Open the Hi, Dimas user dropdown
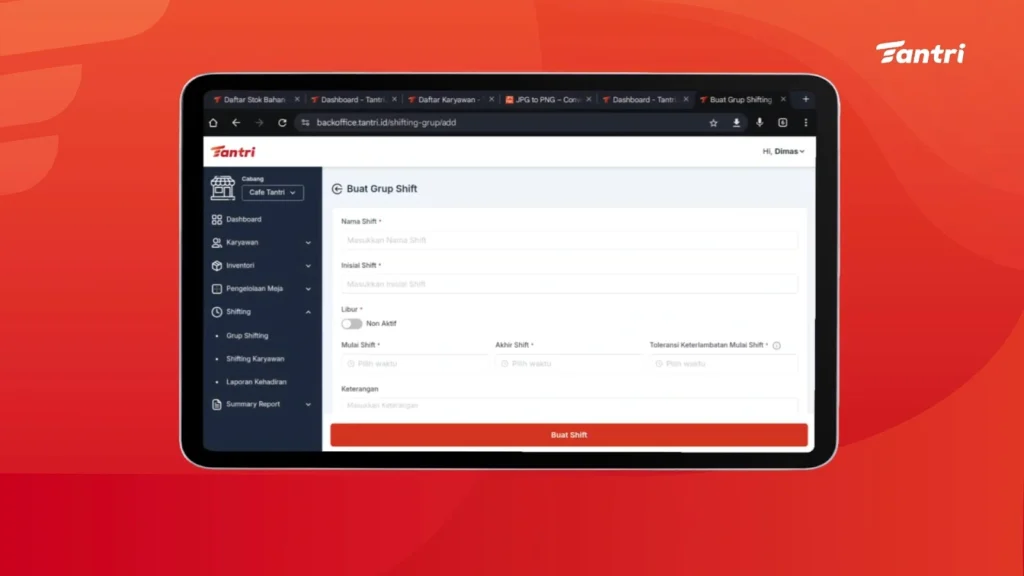Viewport: 1024px width, 576px height. tap(783, 152)
